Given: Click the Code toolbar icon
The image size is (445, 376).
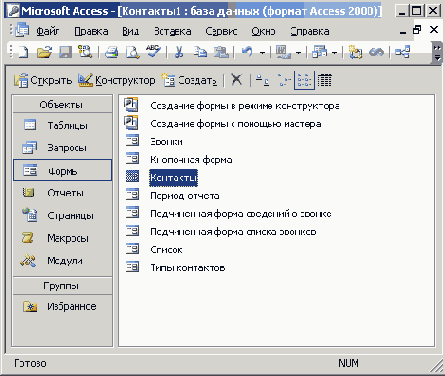Looking at the screenshot, I should coord(355,52).
